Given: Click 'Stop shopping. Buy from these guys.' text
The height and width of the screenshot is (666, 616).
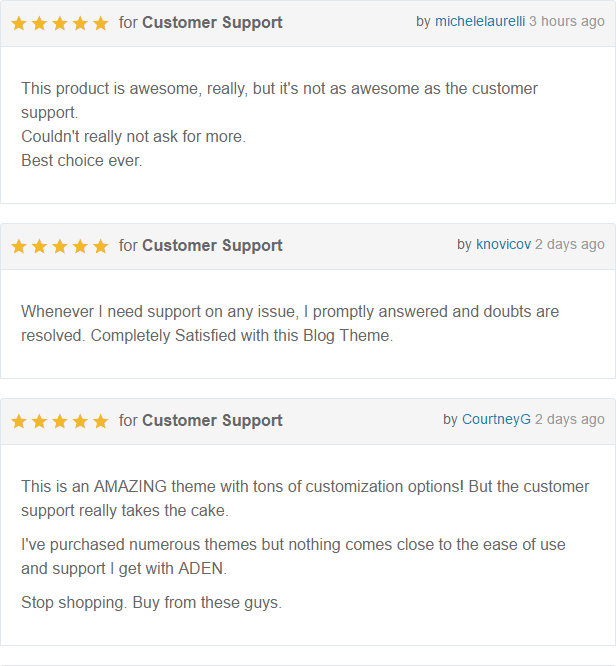Looking at the screenshot, I should [151, 602].
